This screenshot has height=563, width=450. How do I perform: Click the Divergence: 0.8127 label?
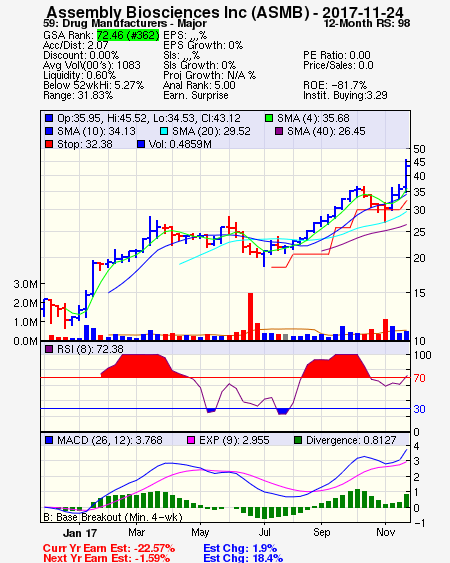[x=351, y=440]
